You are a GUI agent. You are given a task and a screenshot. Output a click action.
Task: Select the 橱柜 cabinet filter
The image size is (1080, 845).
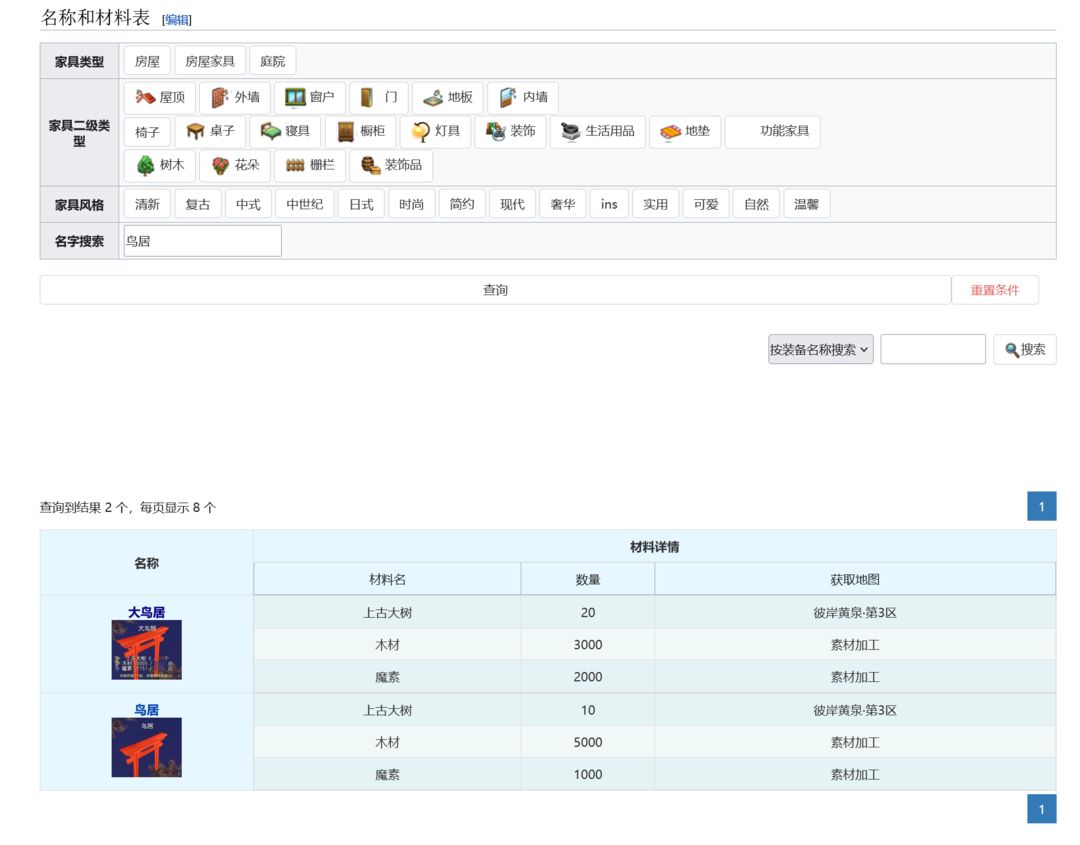tap(360, 131)
